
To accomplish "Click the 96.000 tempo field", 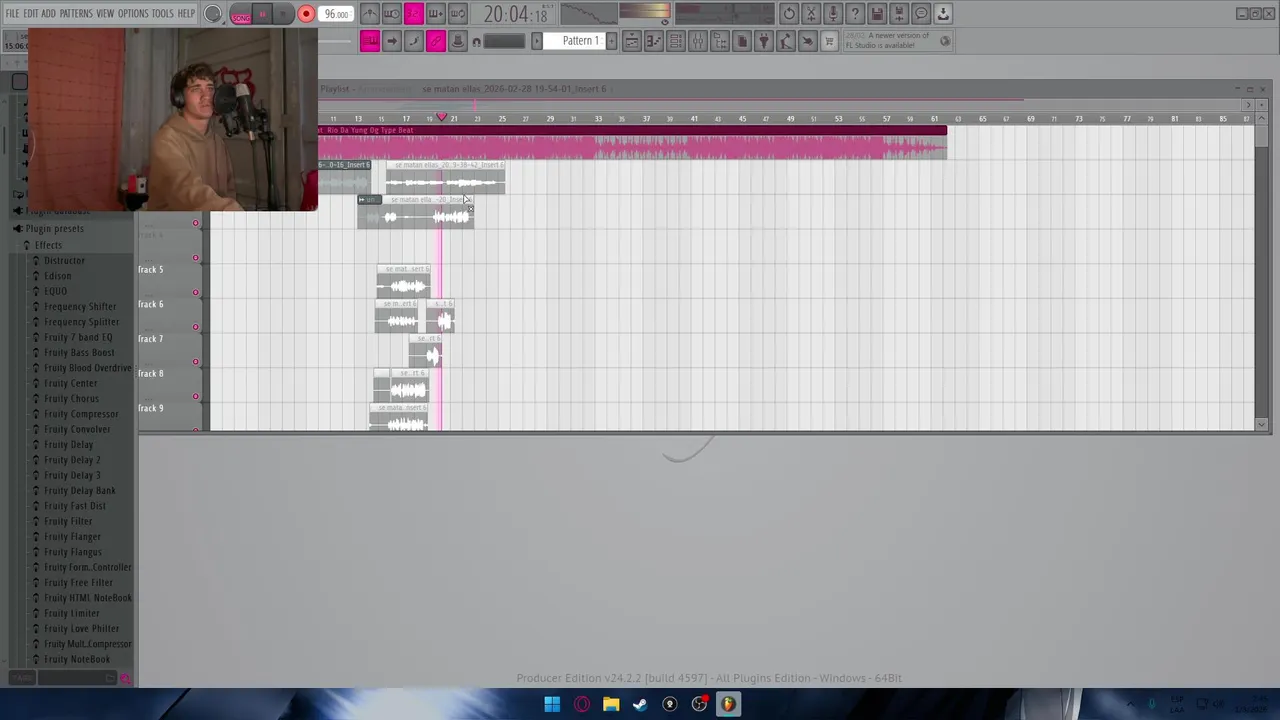I will [336, 14].
